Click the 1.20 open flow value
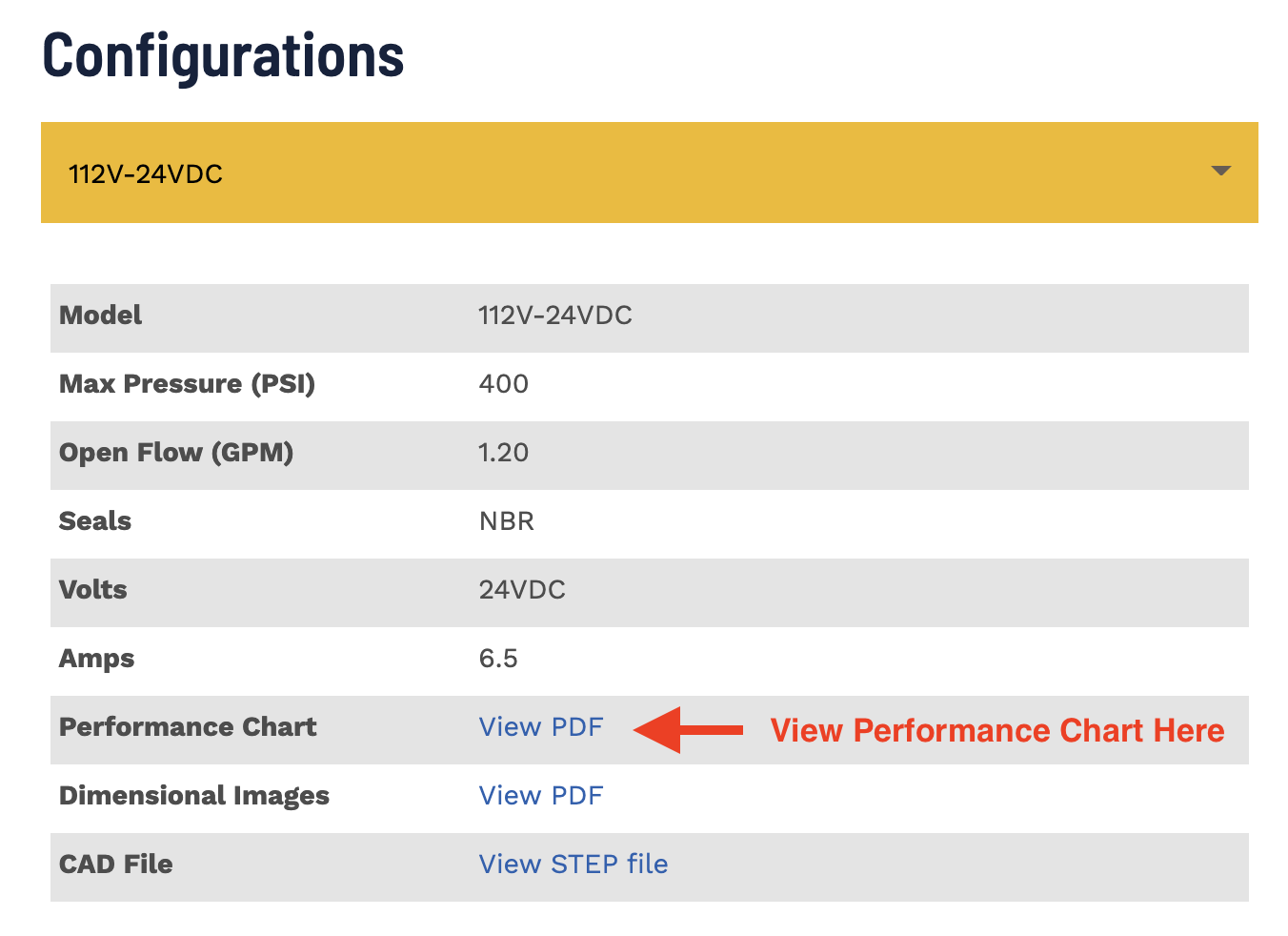This screenshot has width=1288, height=936. coord(503,453)
